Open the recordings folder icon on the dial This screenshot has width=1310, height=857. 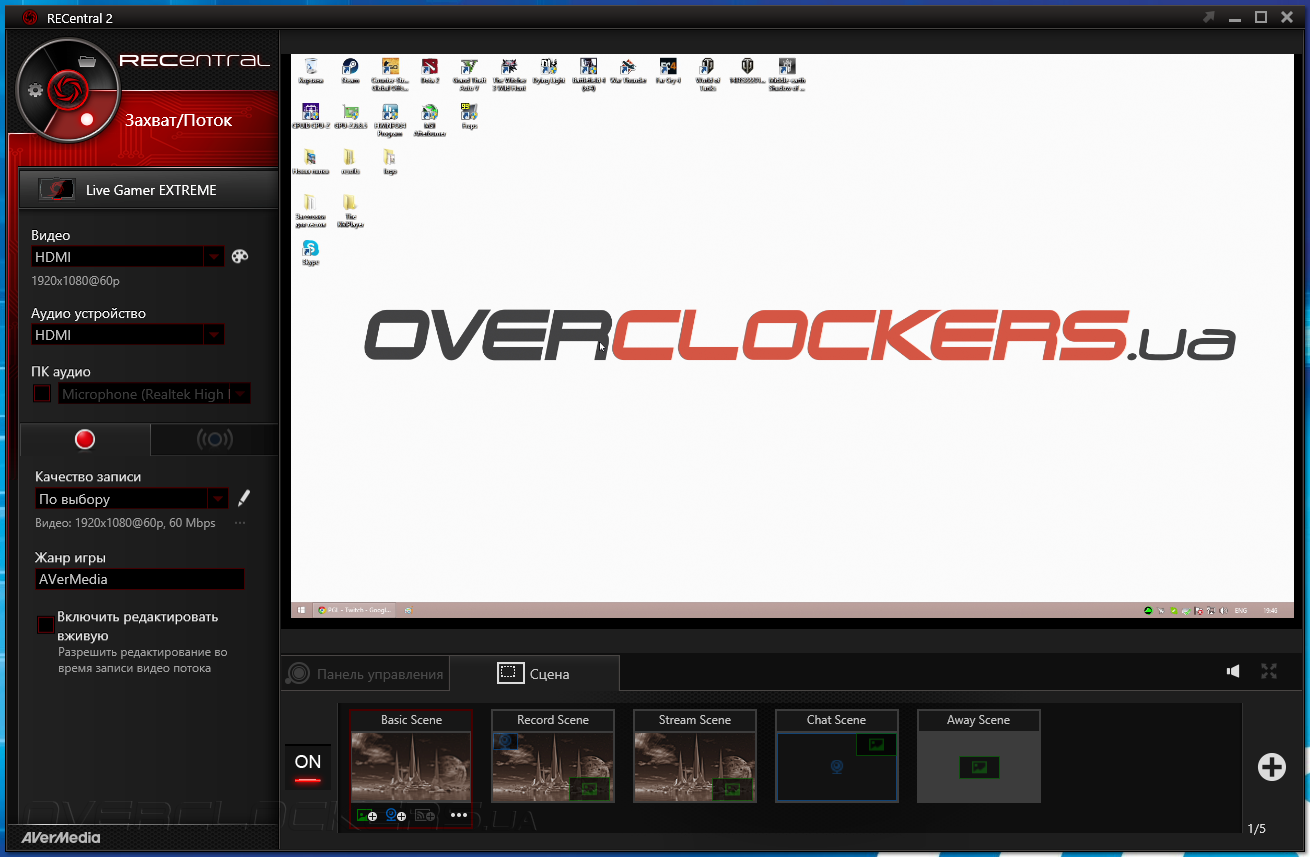click(x=86, y=61)
